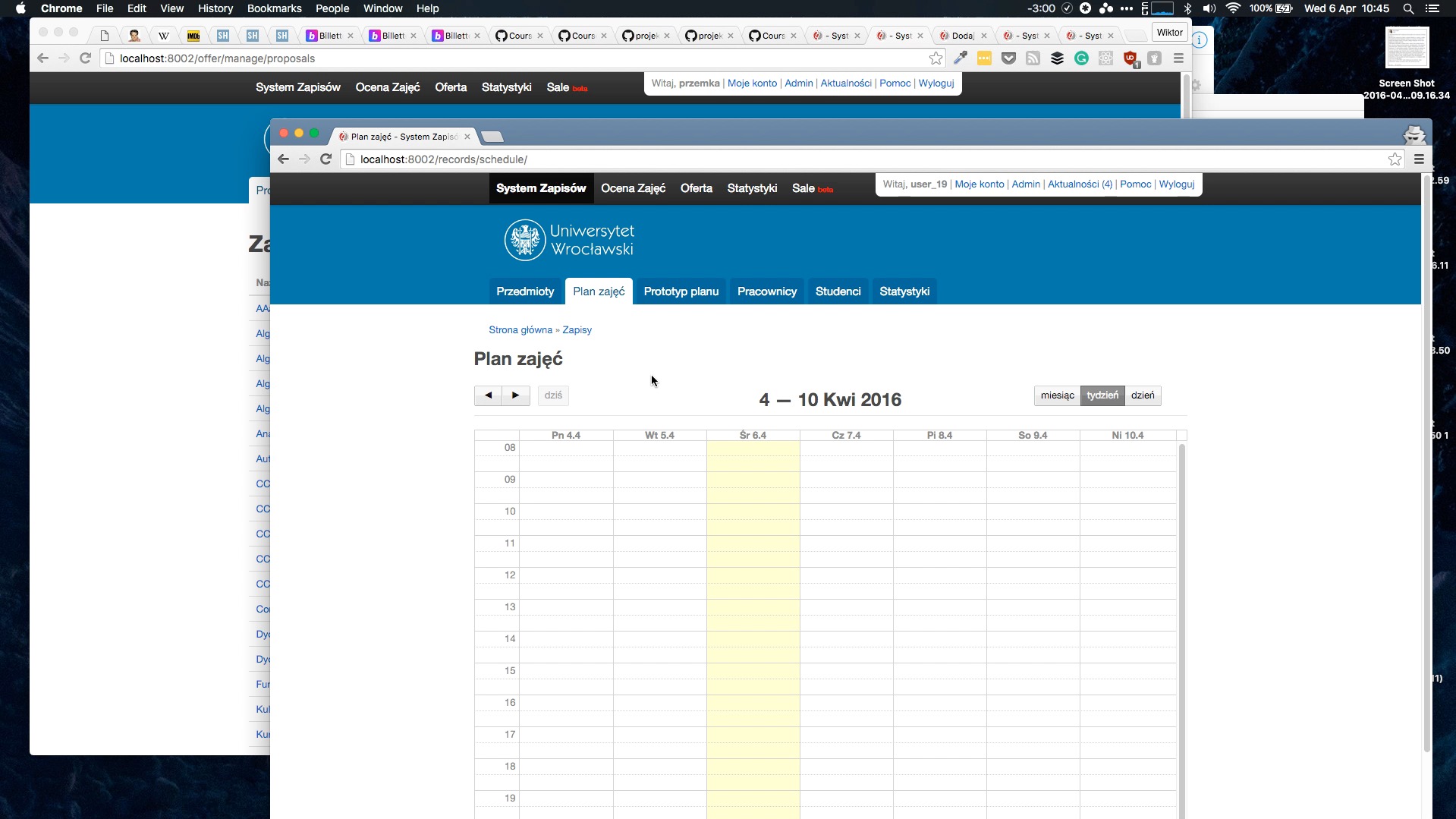
Task: Select the tydzień calendar view
Action: [x=1102, y=395]
